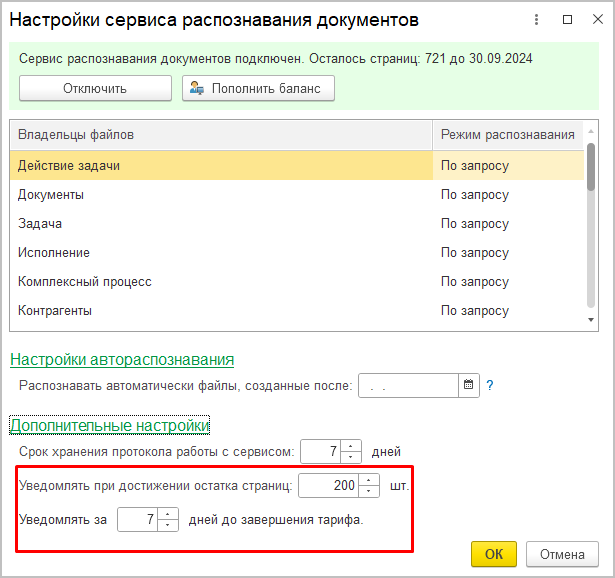Click the table scroll down arrow
The image size is (615, 578).
coord(591,320)
